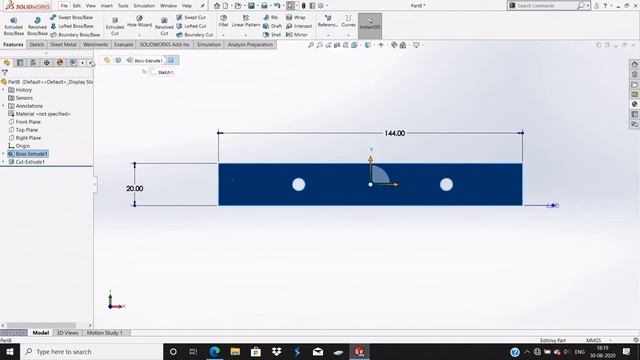Click the Rebuild traffic light icon
This screenshot has height=360, width=640.
[x=303, y=6]
